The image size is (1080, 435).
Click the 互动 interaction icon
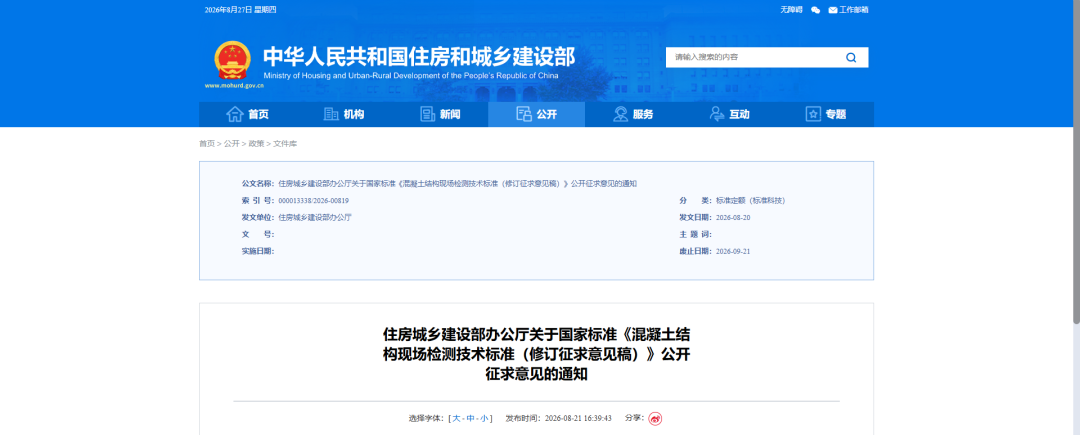click(x=717, y=114)
